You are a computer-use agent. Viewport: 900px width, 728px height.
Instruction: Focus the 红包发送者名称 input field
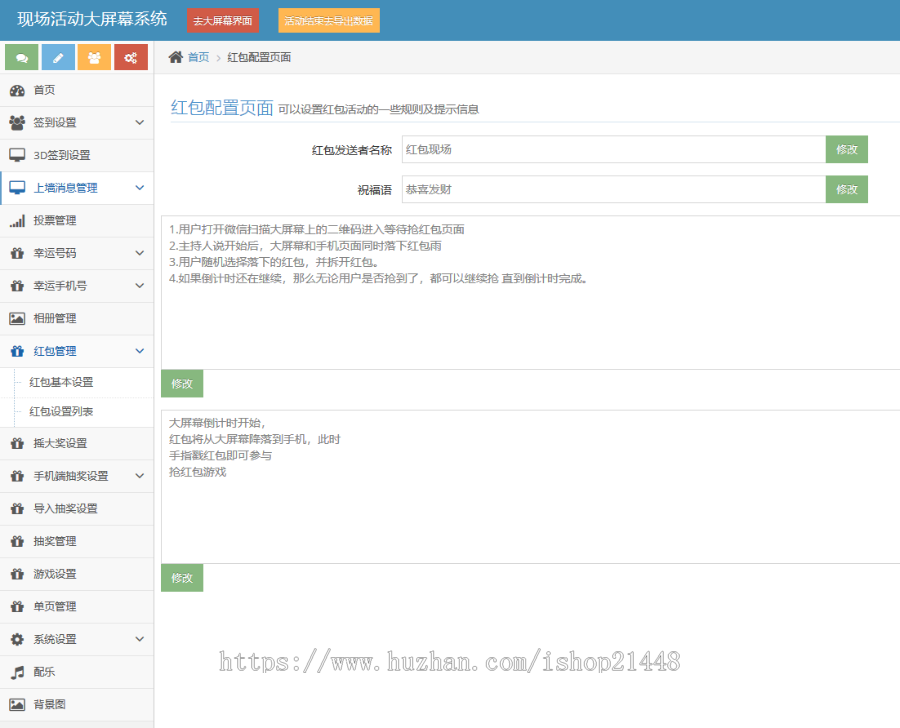click(614, 149)
